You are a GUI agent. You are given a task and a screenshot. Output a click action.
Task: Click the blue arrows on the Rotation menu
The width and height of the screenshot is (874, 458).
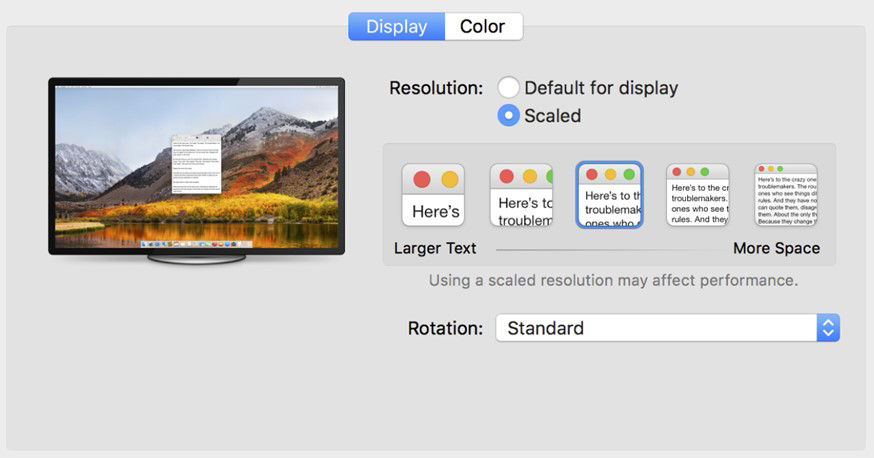(x=828, y=328)
